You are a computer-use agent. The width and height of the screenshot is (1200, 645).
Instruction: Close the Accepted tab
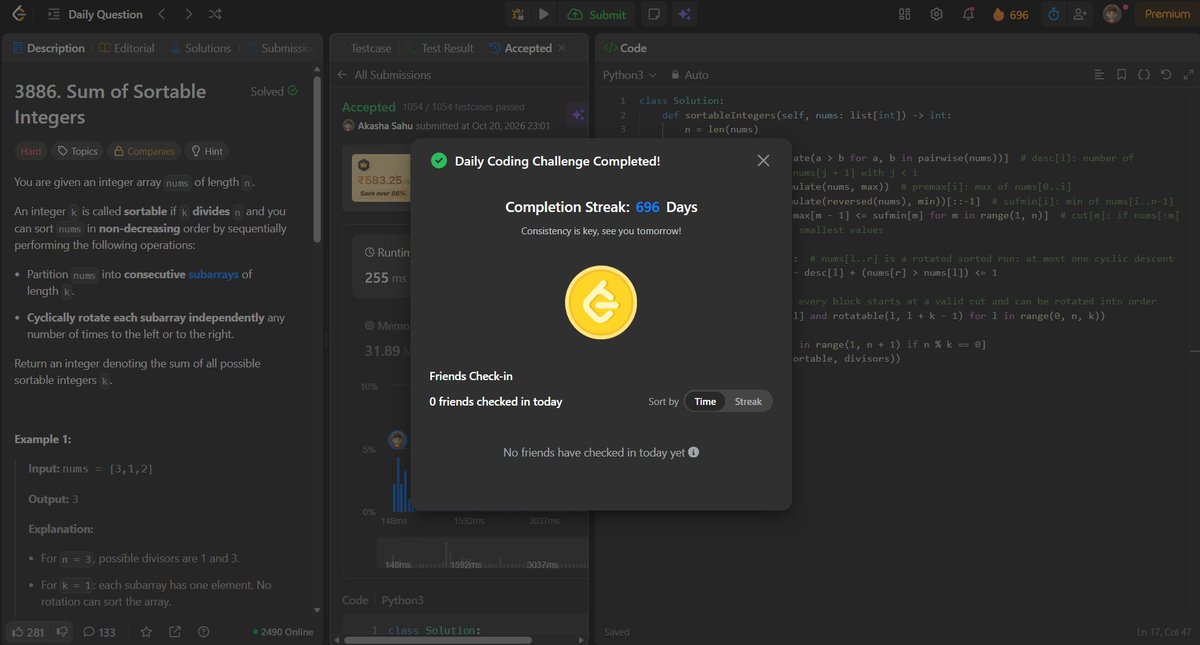click(561, 48)
